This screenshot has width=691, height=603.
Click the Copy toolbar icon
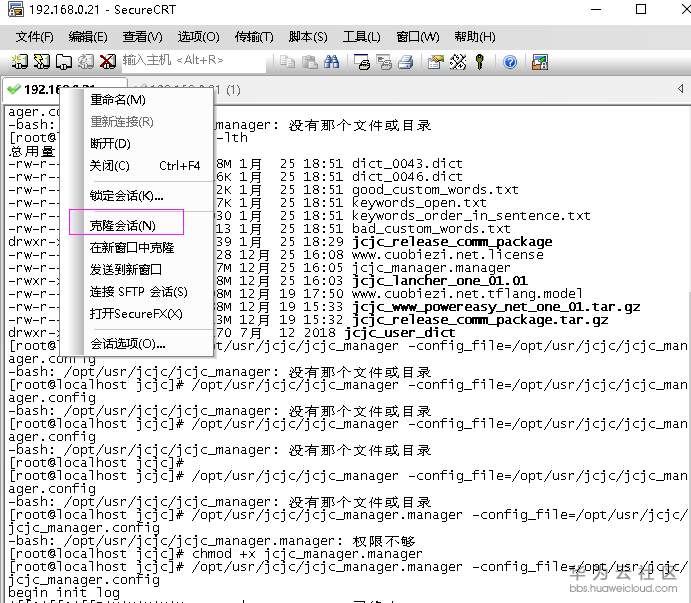(x=288, y=62)
